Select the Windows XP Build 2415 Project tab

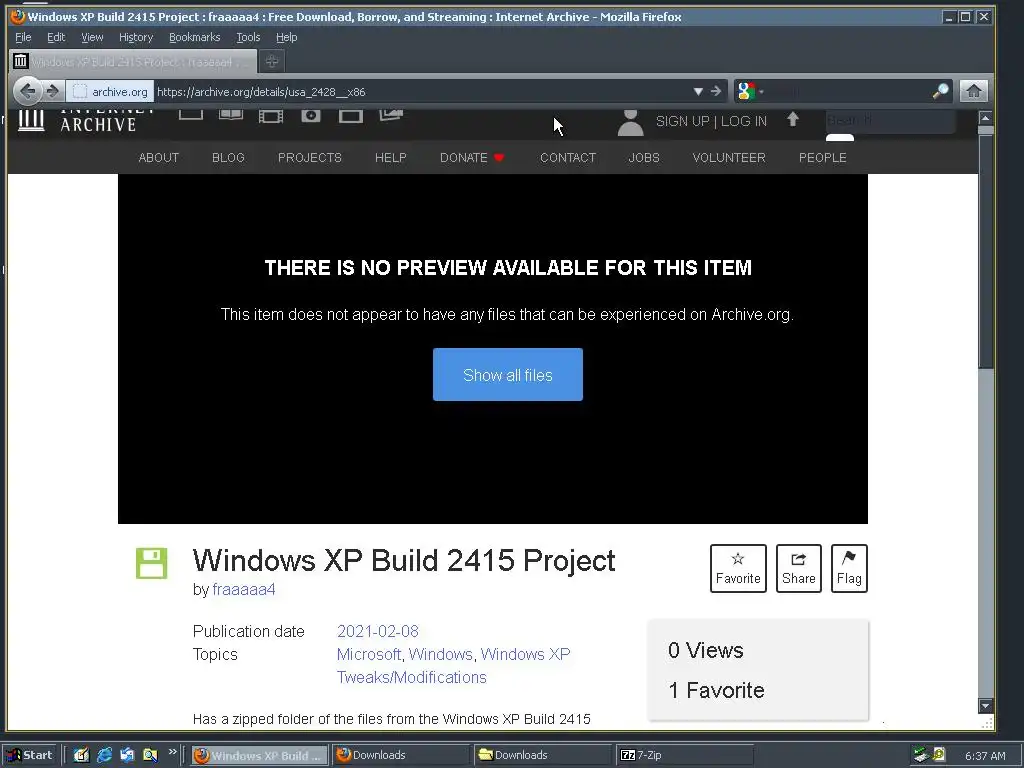[x=133, y=61]
